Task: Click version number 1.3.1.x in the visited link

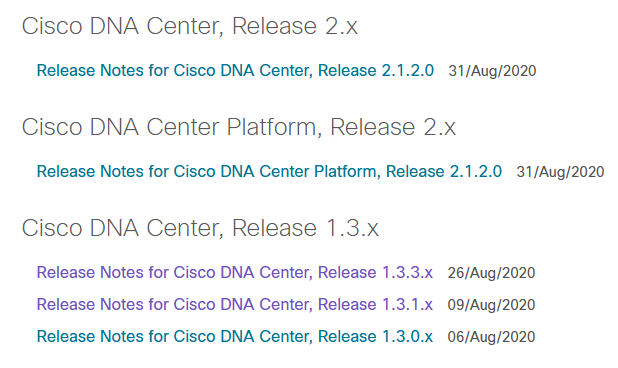Action: coord(408,305)
